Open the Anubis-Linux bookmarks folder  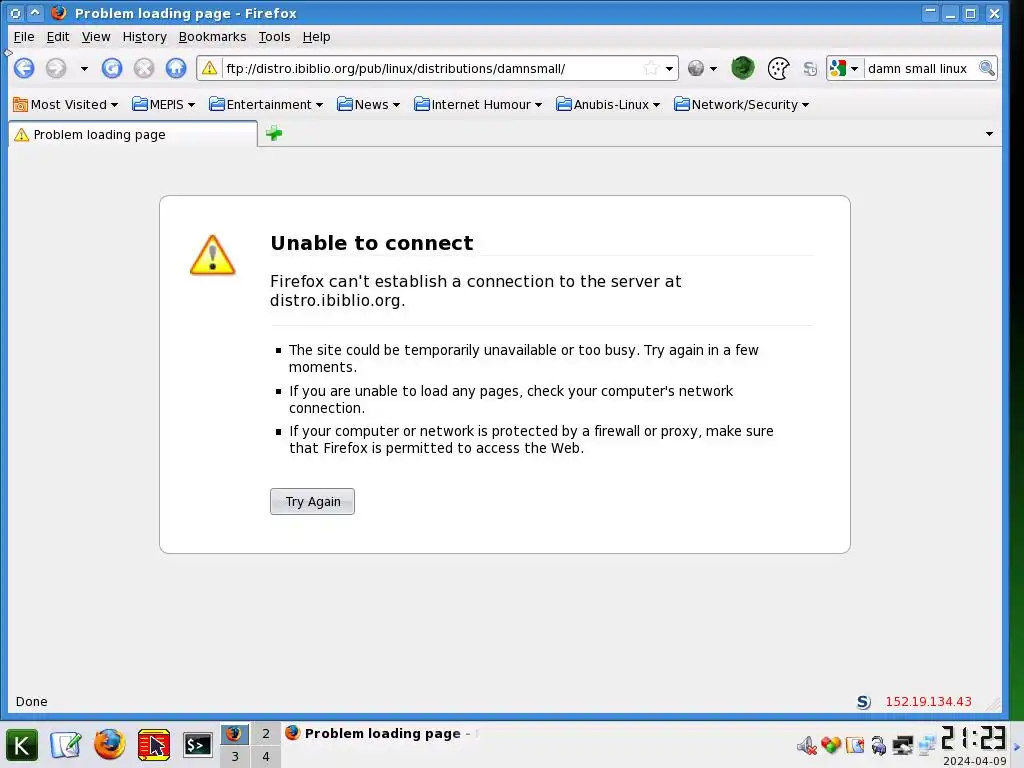(x=608, y=104)
